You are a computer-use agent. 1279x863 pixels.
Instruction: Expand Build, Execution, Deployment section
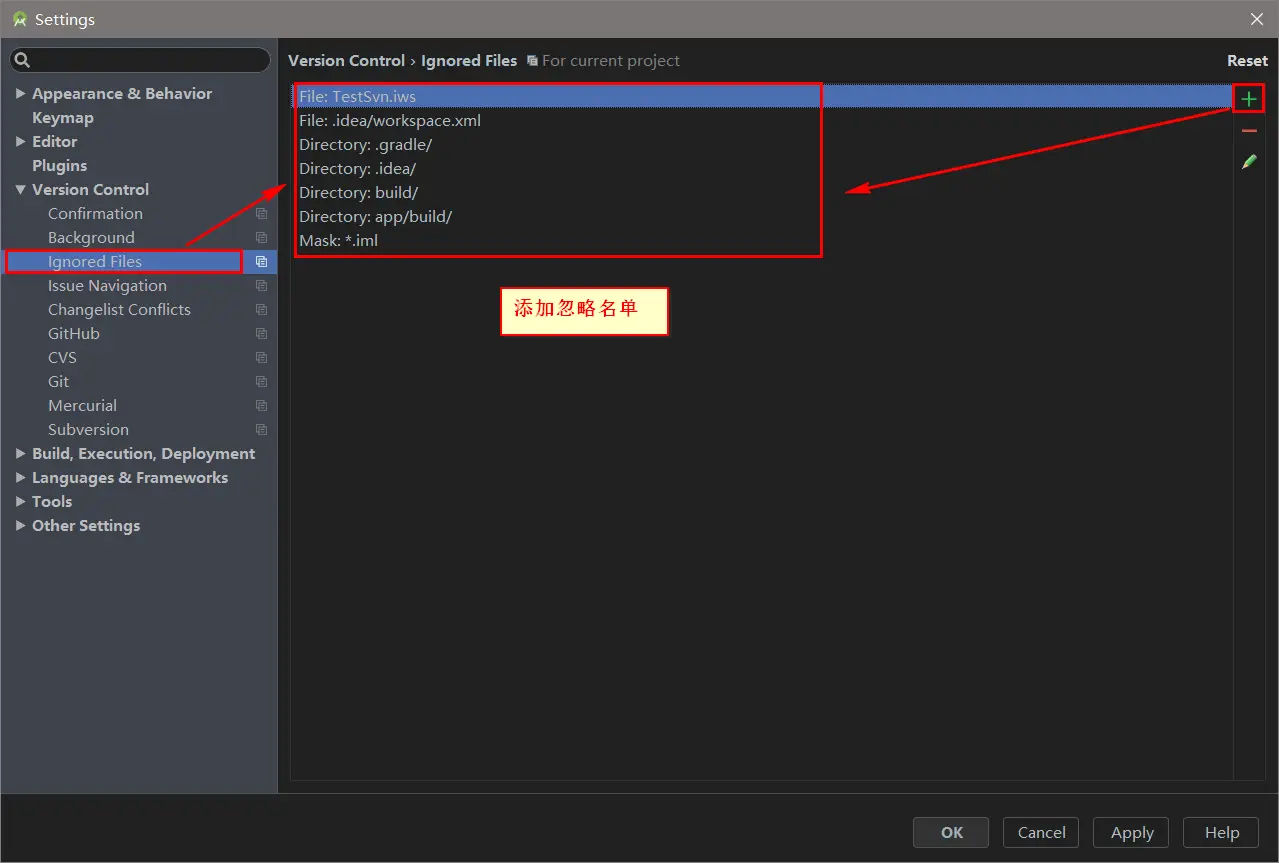(21, 453)
